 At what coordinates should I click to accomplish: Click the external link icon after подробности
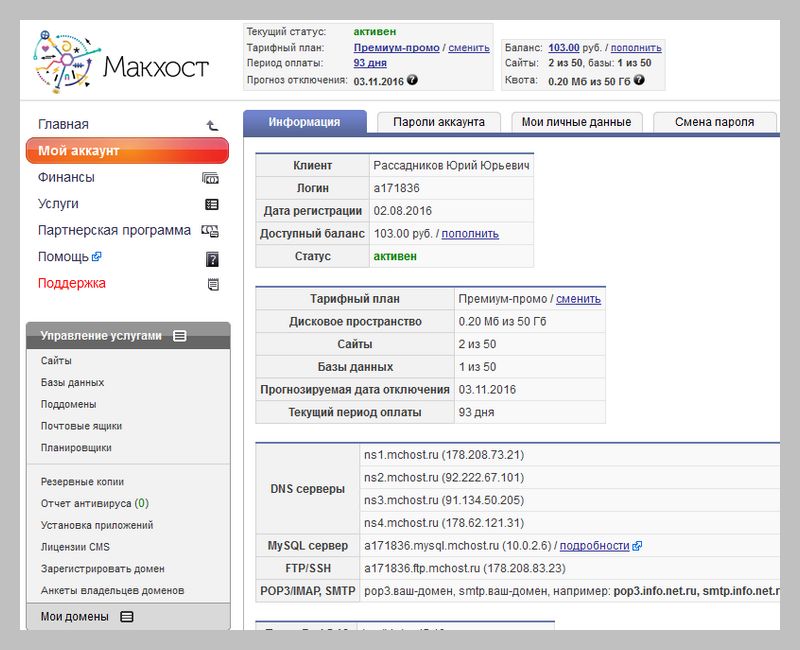(637, 546)
